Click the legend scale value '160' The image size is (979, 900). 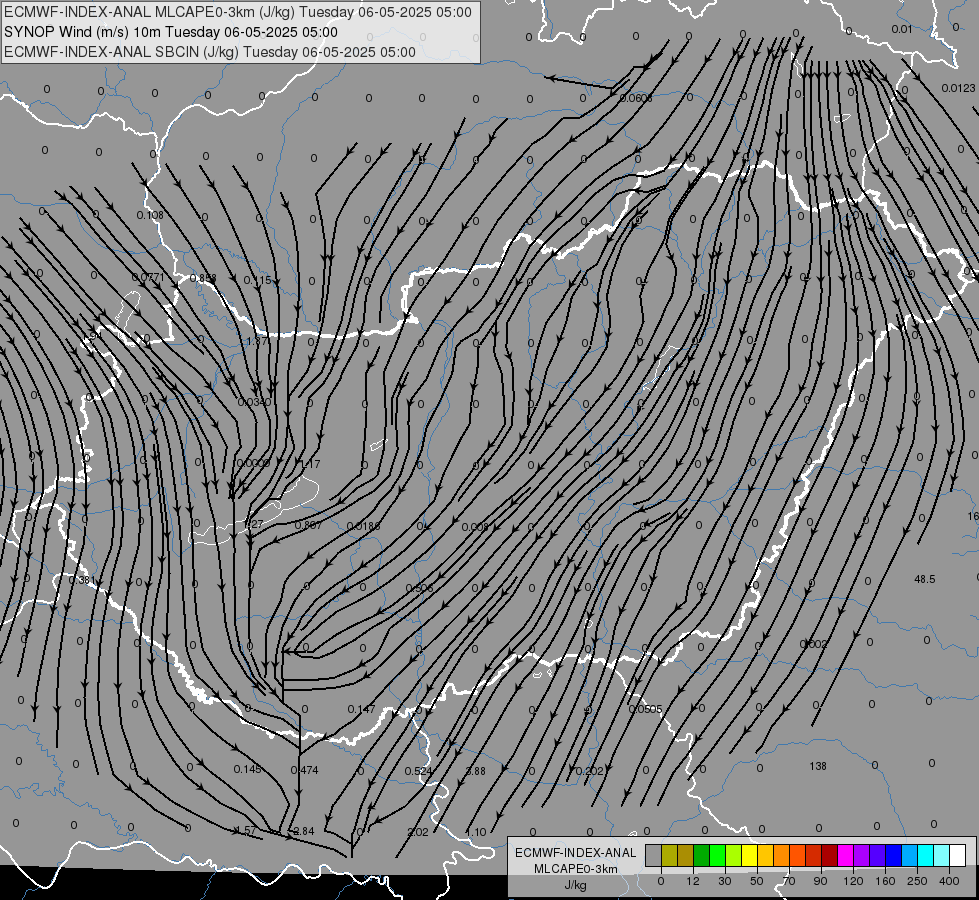click(885, 881)
